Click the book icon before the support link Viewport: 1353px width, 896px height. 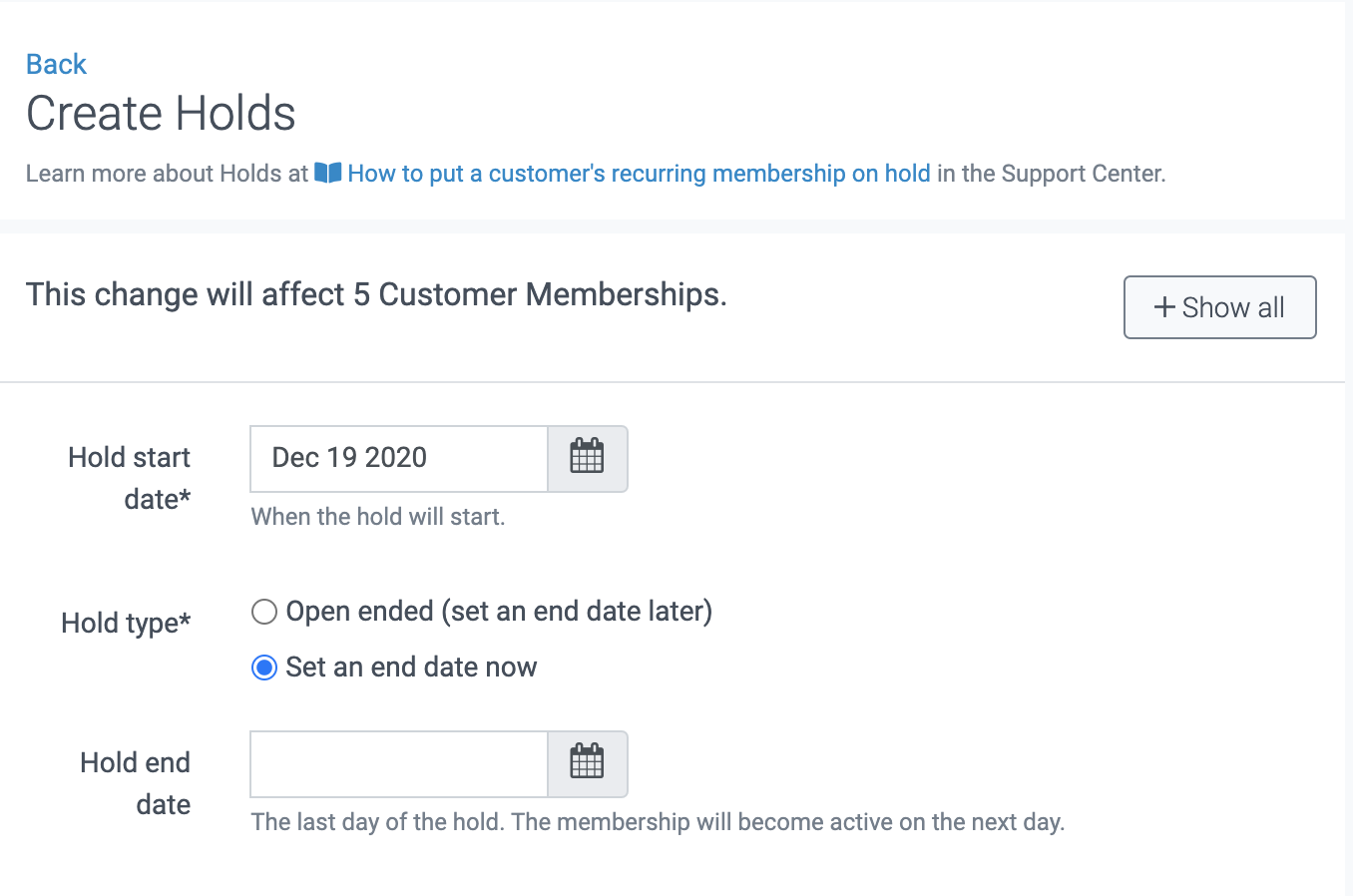point(326,173)
